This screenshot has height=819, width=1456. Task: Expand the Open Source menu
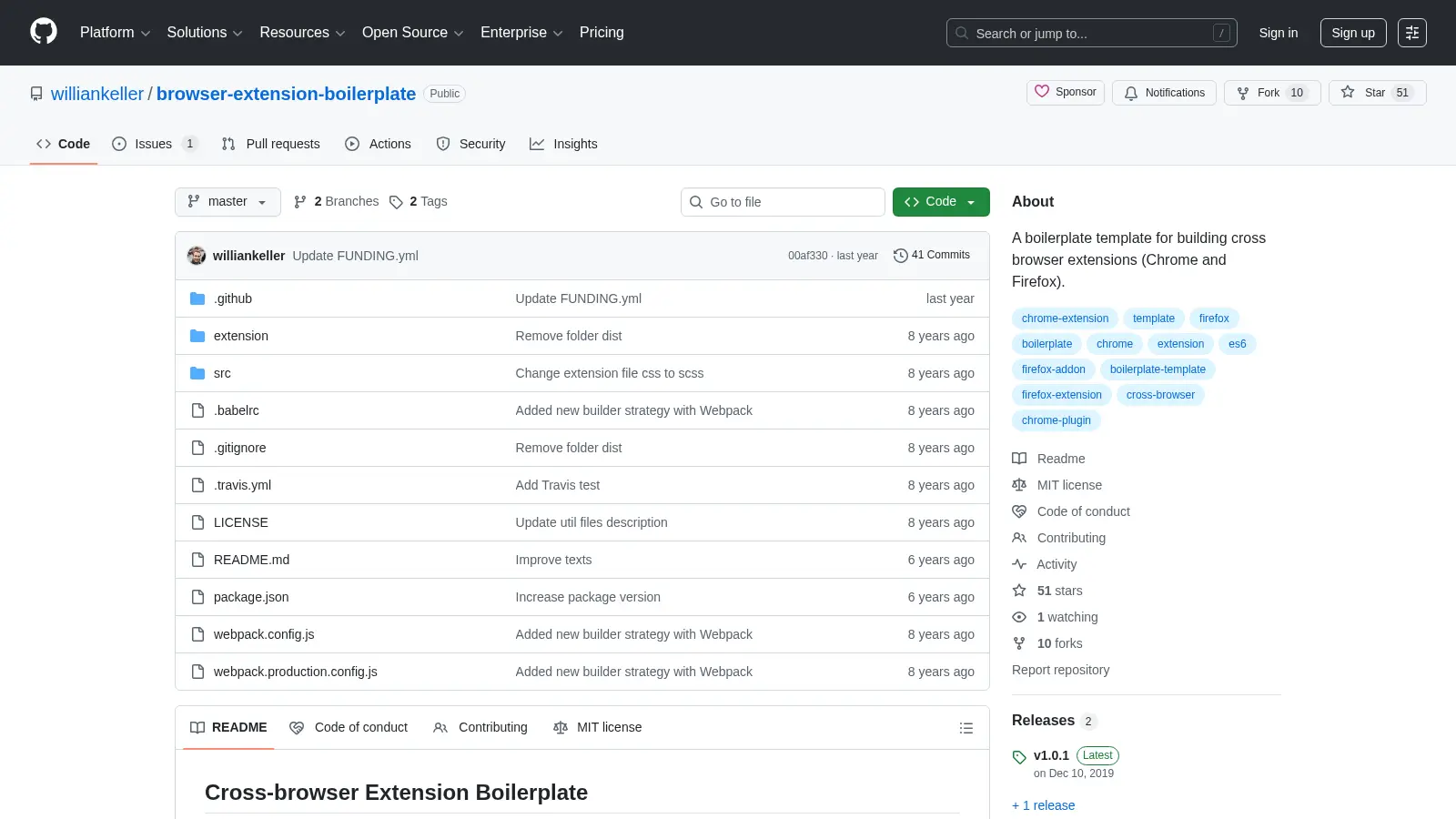coord(412,33)
